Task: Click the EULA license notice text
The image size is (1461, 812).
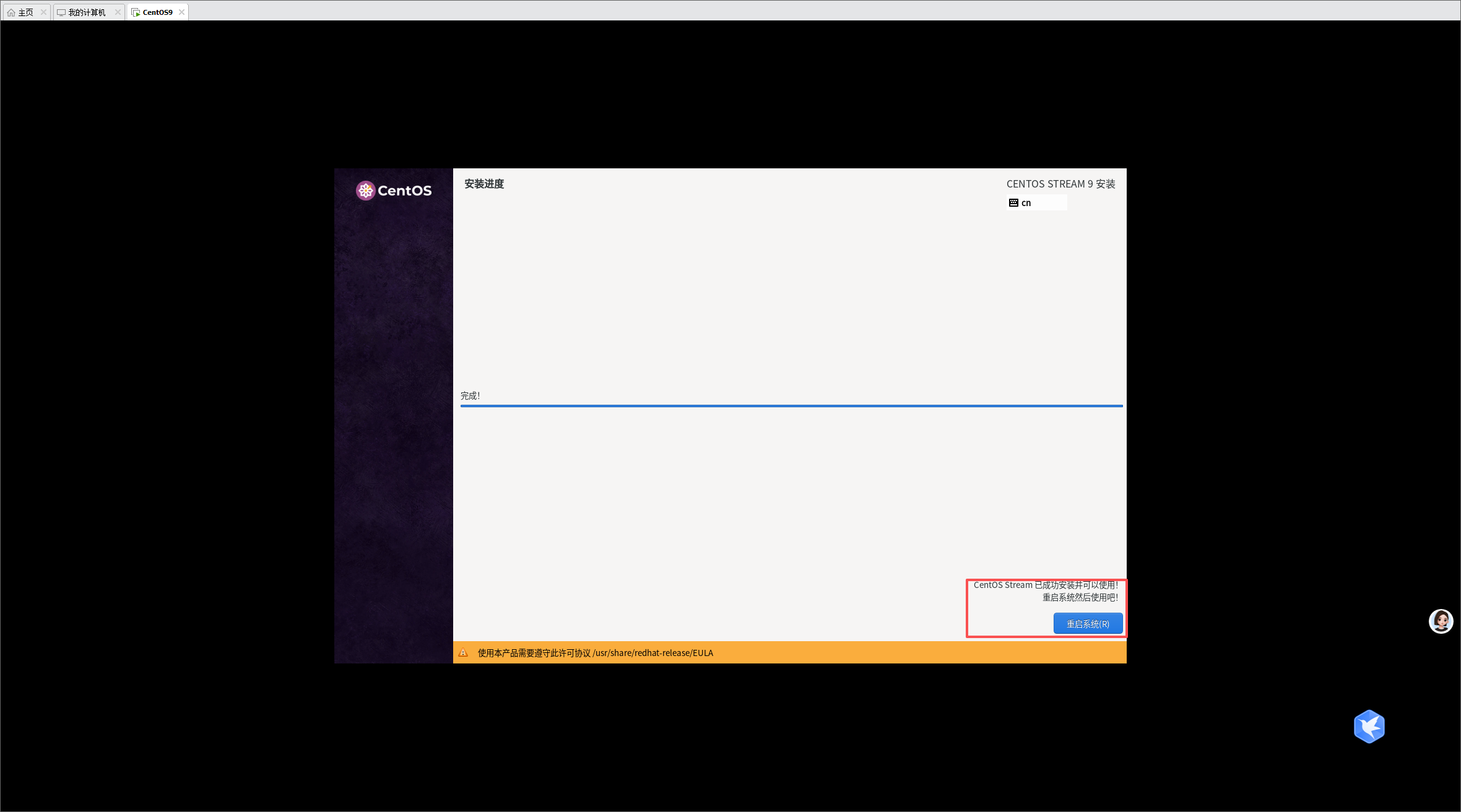Action: click(596, 653)
